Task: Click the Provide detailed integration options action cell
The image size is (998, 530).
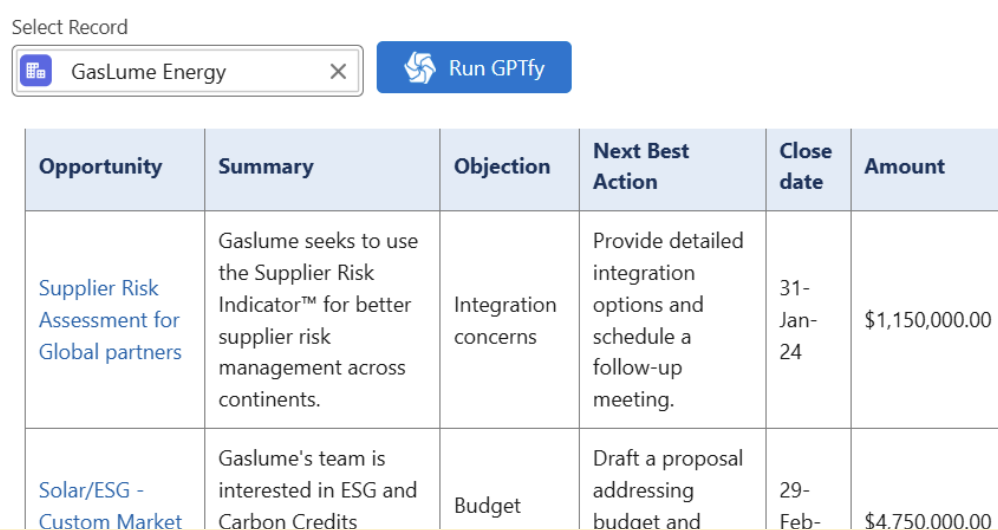Action: pyautogui.click(x=667, y=320)
